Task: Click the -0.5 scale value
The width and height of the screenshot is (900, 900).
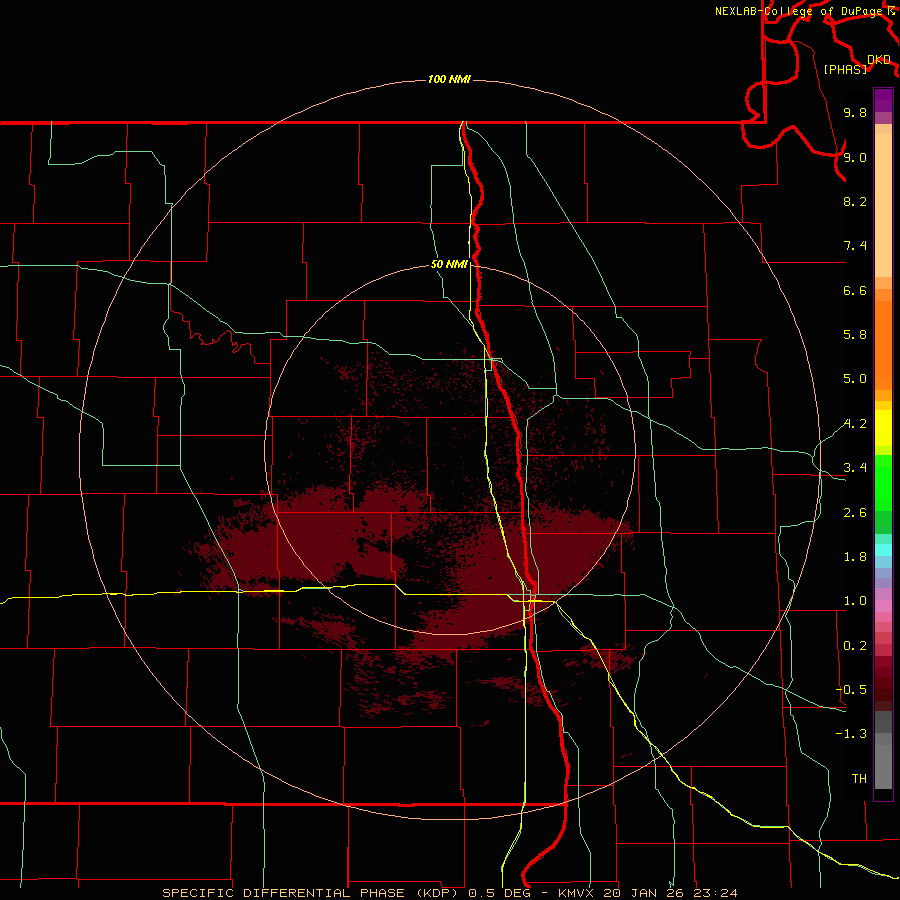Action: tap(851, 690)
